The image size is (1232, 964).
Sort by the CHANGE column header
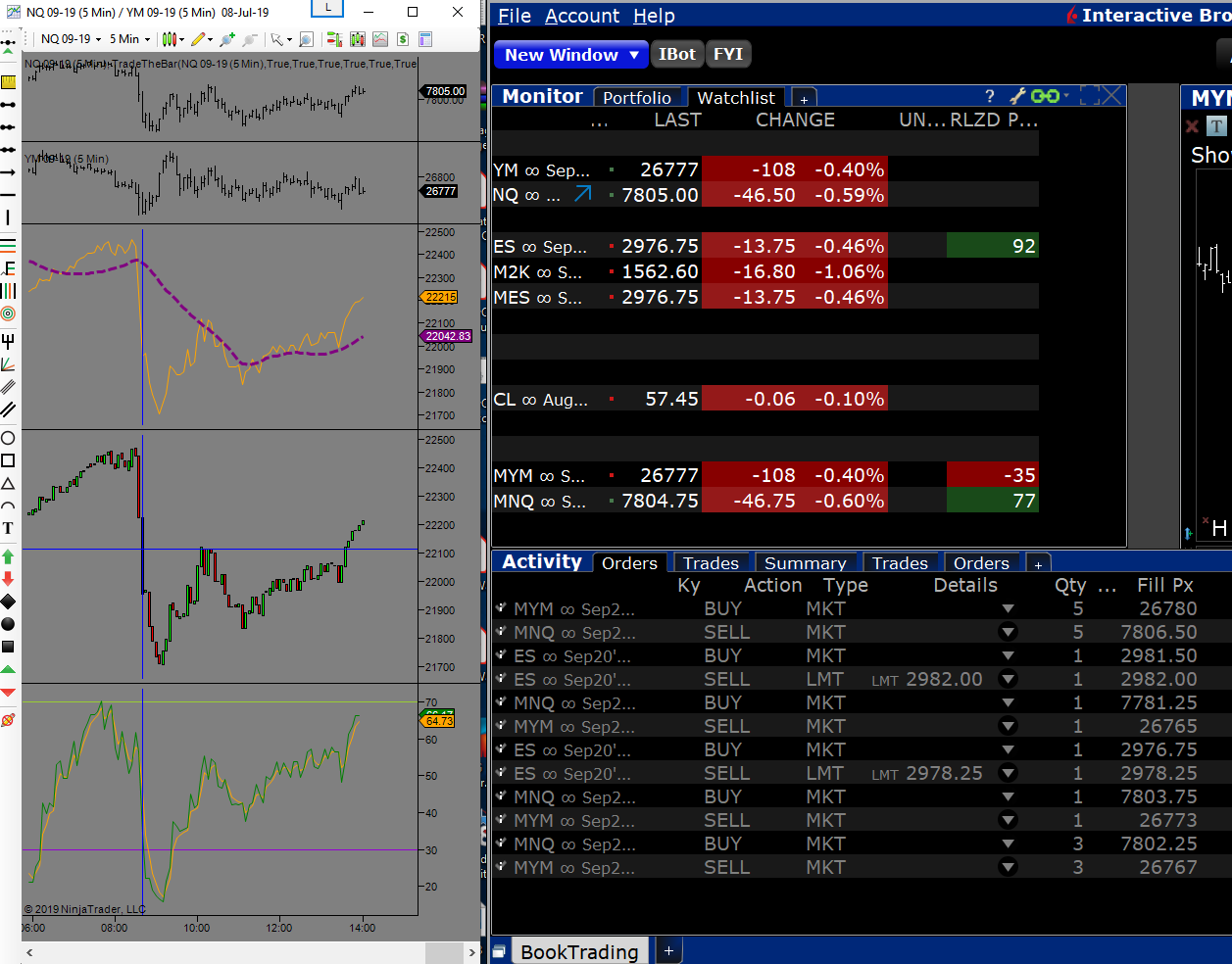tap(795, 120)
